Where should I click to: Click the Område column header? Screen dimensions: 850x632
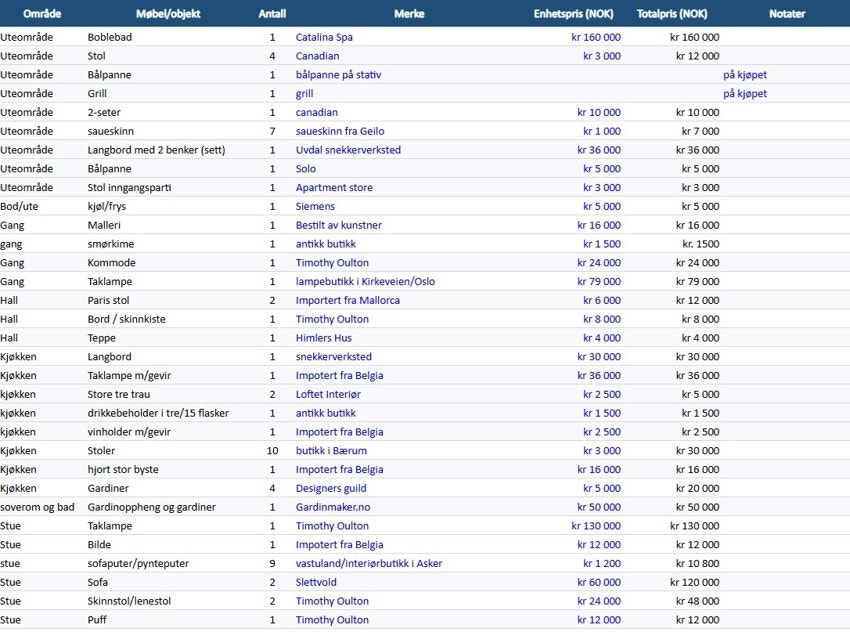42,13
